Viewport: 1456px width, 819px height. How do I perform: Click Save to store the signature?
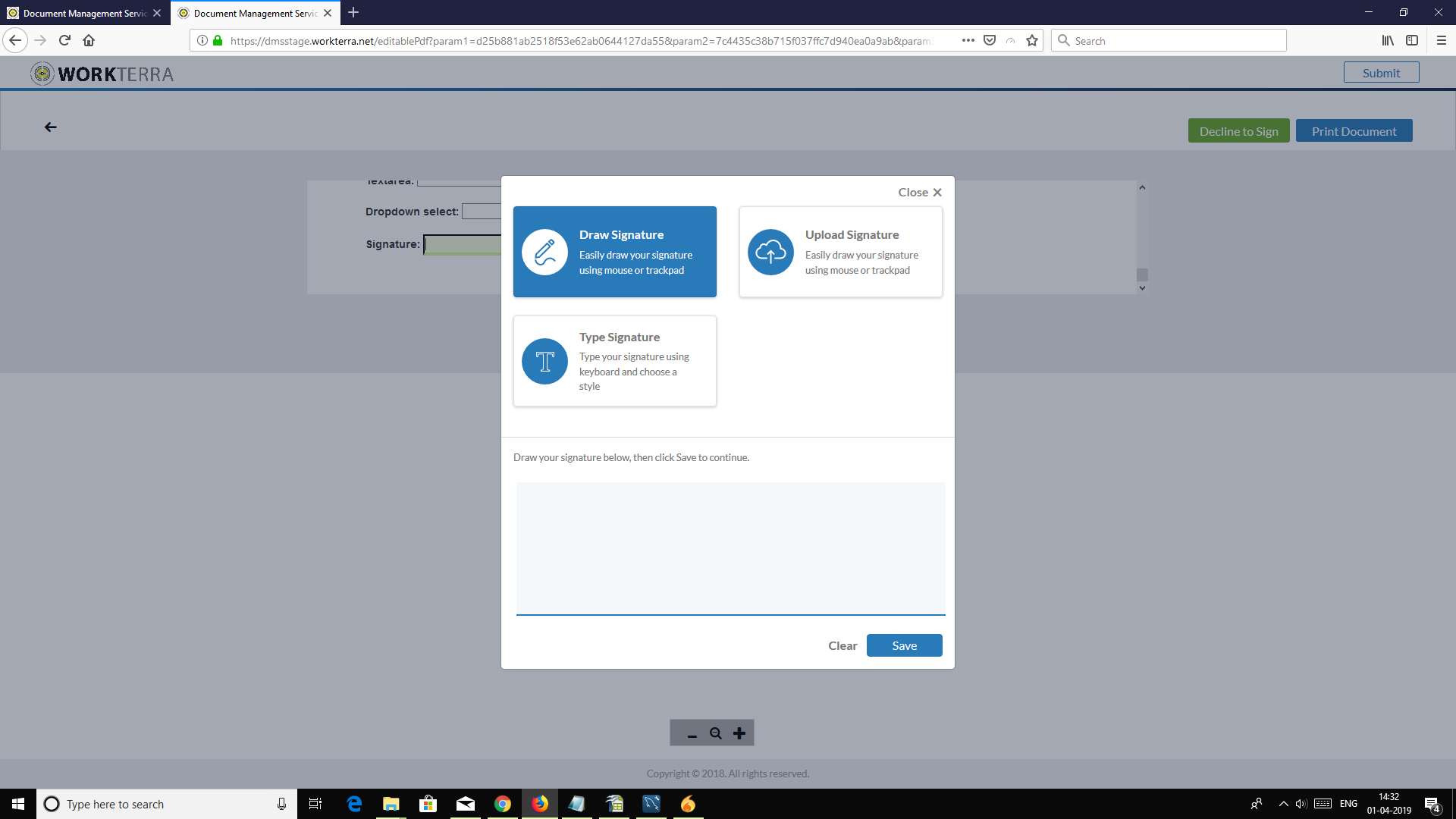(904, 645)
